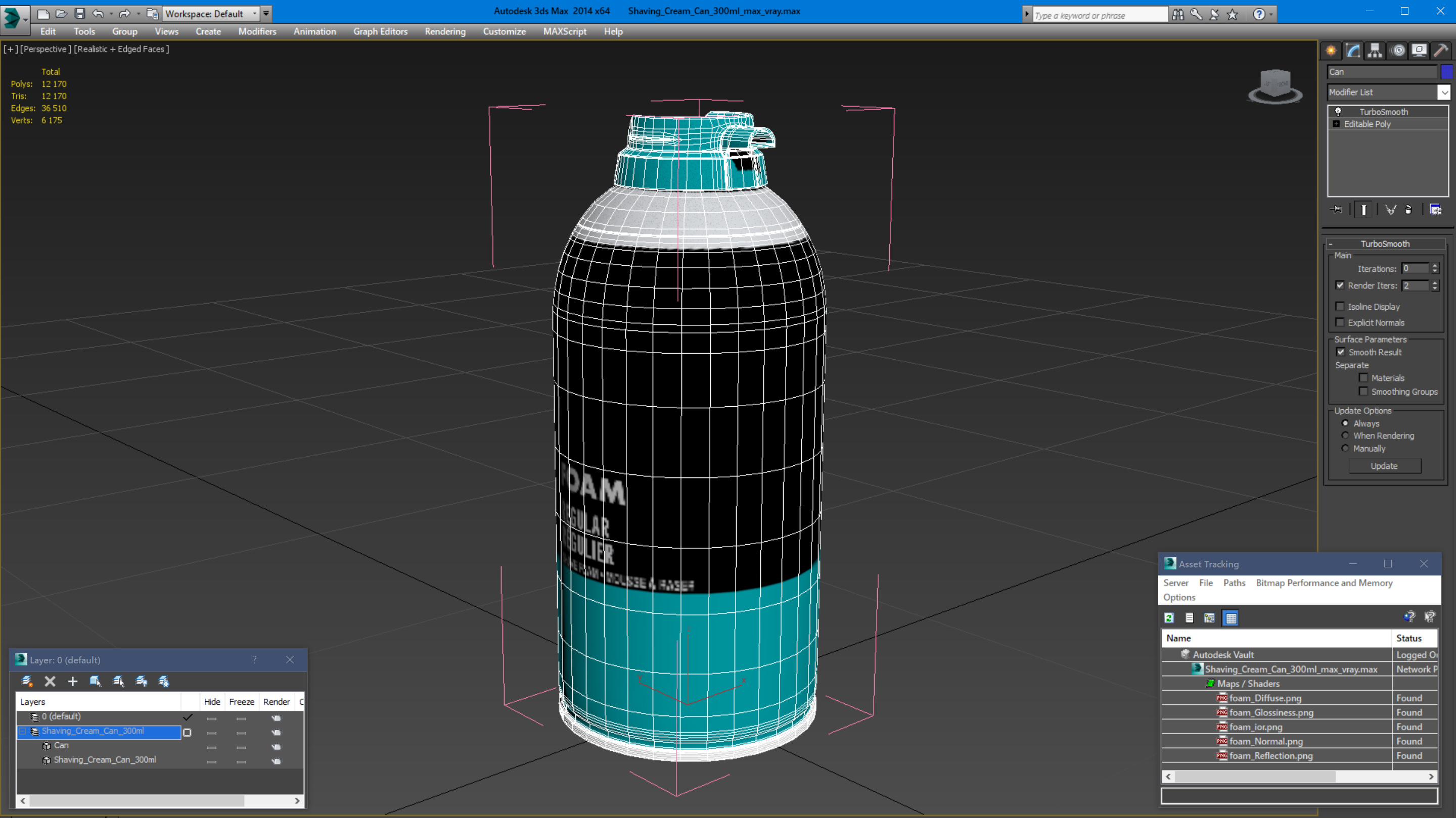
Task: Refresh Asset Tracking list
Action: (x=1169, y=618)
